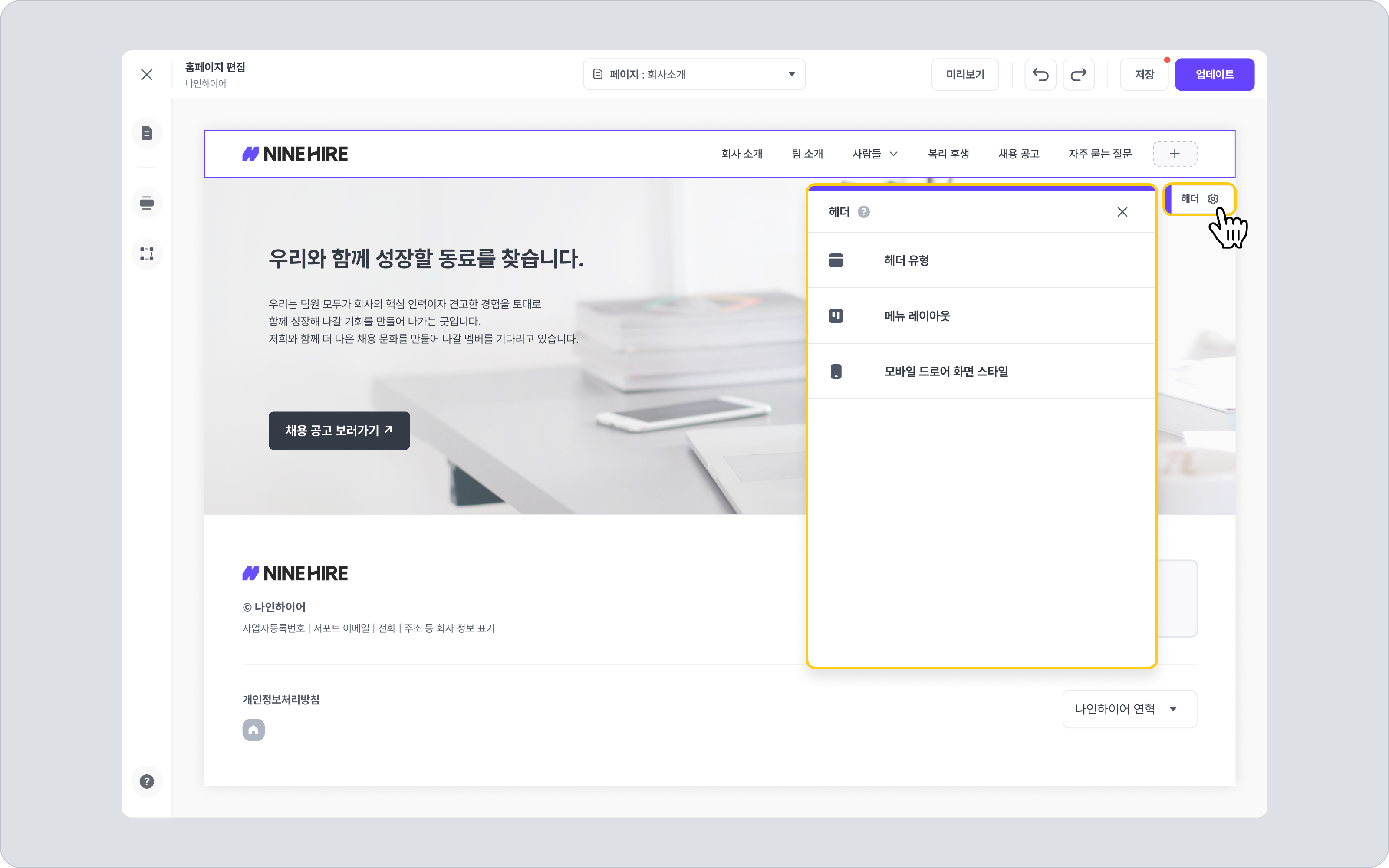Click the undo arrow icon
Viewport: 1389px width, 868px height.
(1040, 75)
